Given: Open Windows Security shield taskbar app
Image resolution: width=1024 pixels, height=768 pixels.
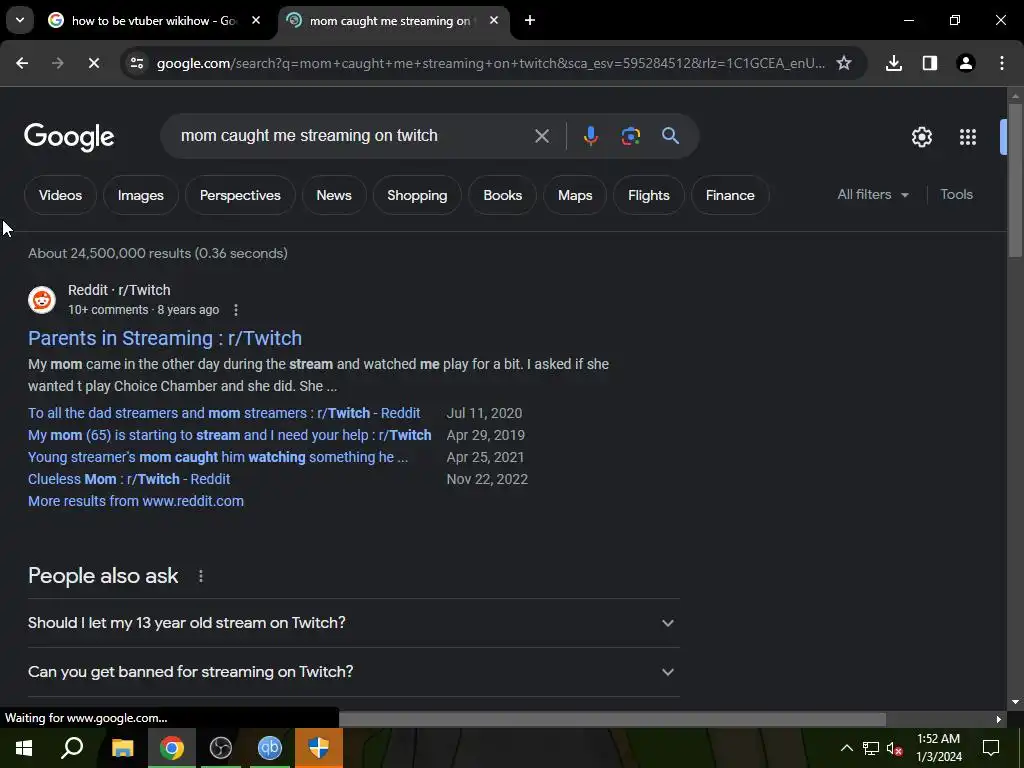Looking at the screenshot, I should point(319,748).
